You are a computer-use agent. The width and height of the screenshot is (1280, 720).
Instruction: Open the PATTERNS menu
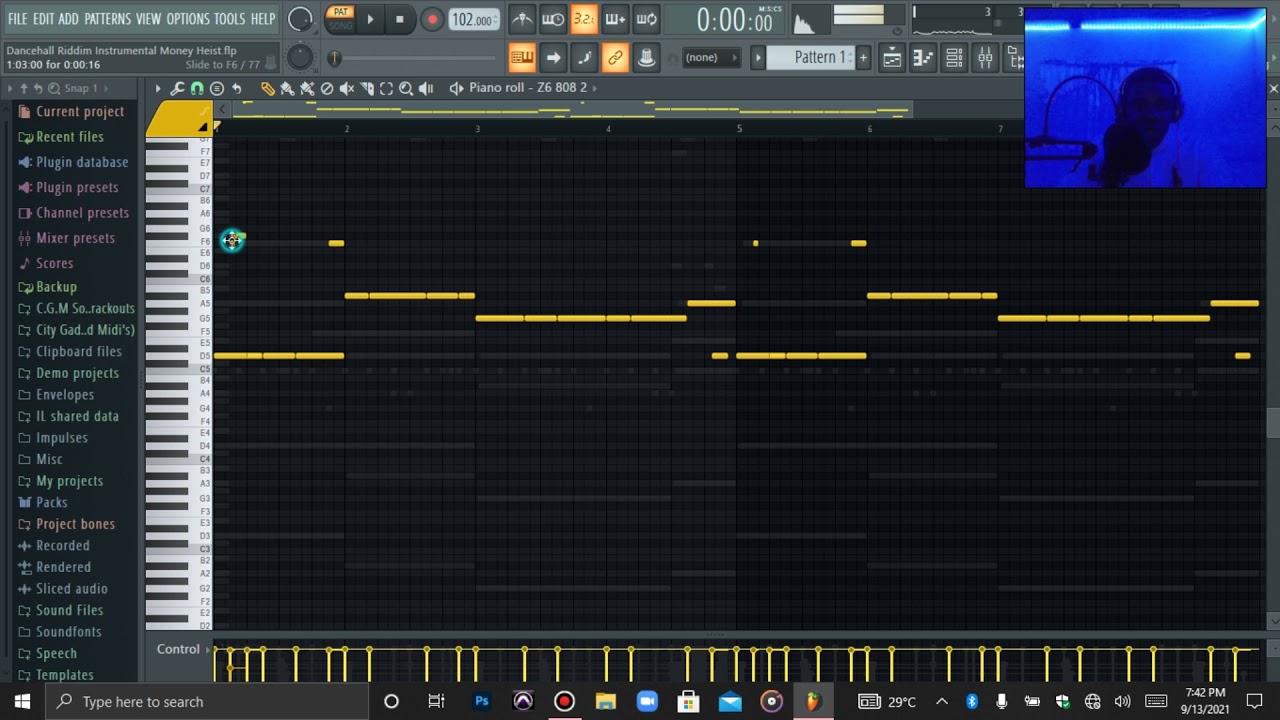tap(107, 19)
